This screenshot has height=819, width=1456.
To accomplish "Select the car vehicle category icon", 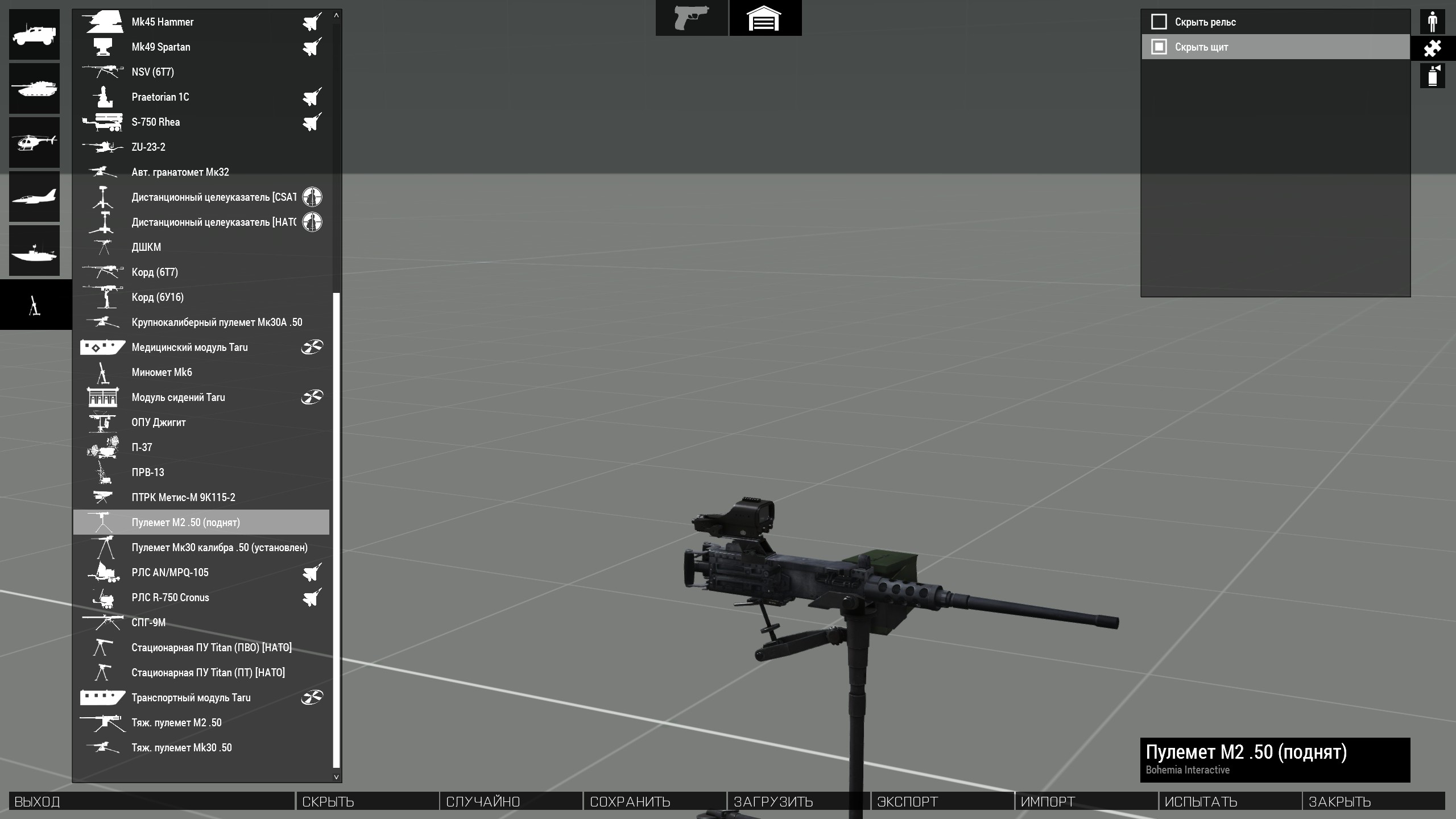I will coord(34,35).
